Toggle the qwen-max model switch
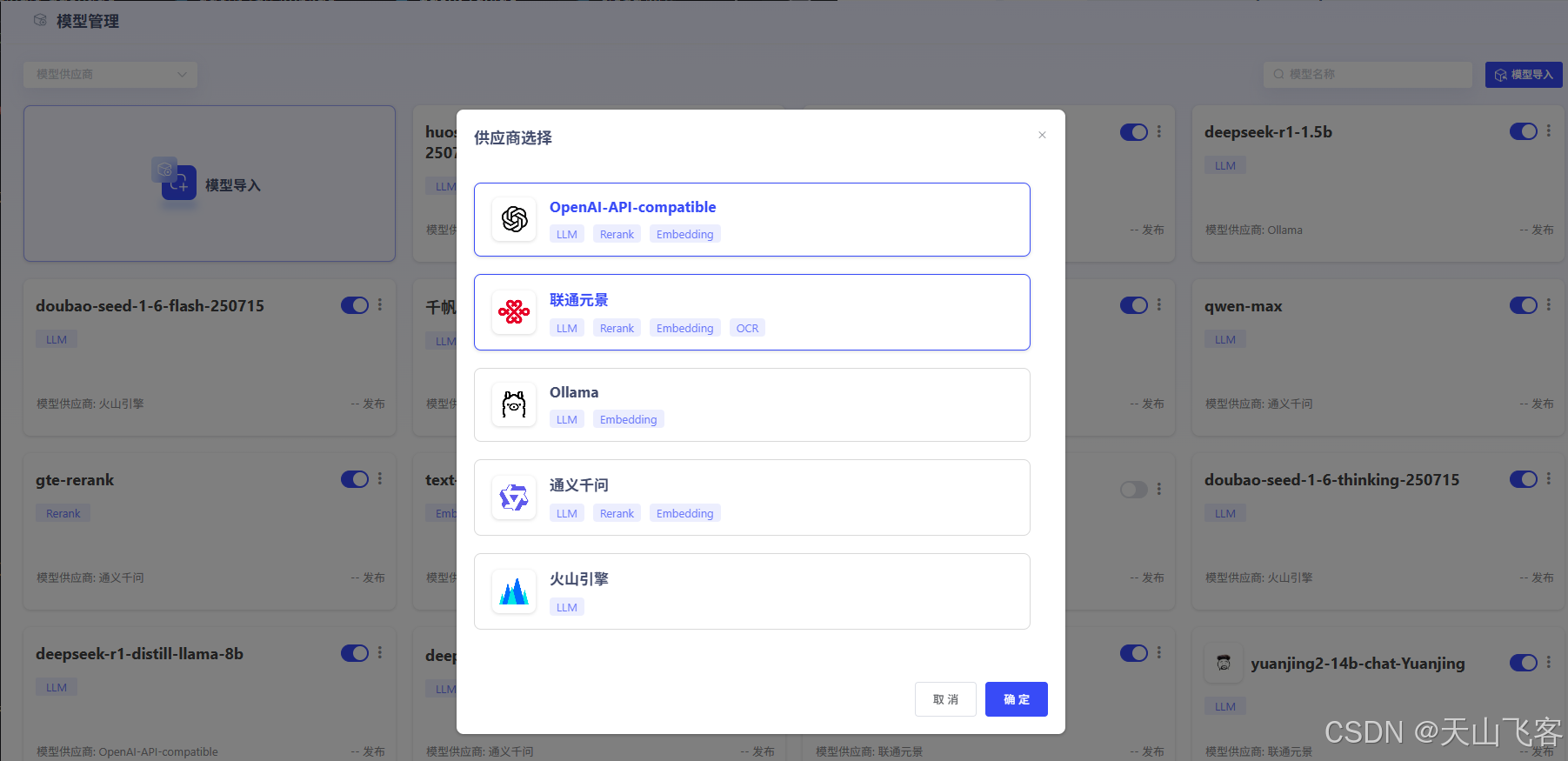The image size is (1568, 761). coord(1524,305)
